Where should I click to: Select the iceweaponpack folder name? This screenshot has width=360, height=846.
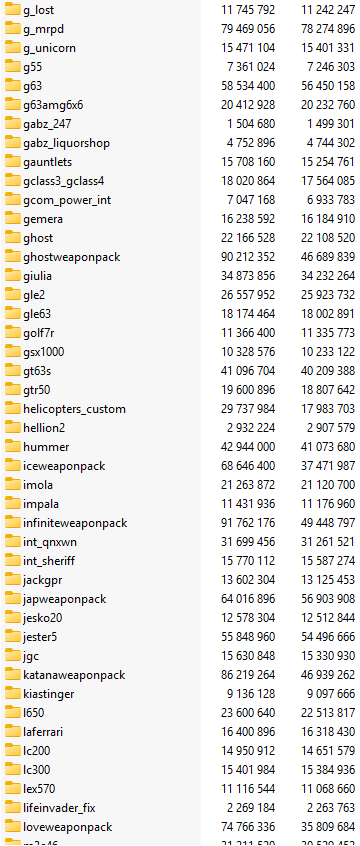[x=64, y=466]
